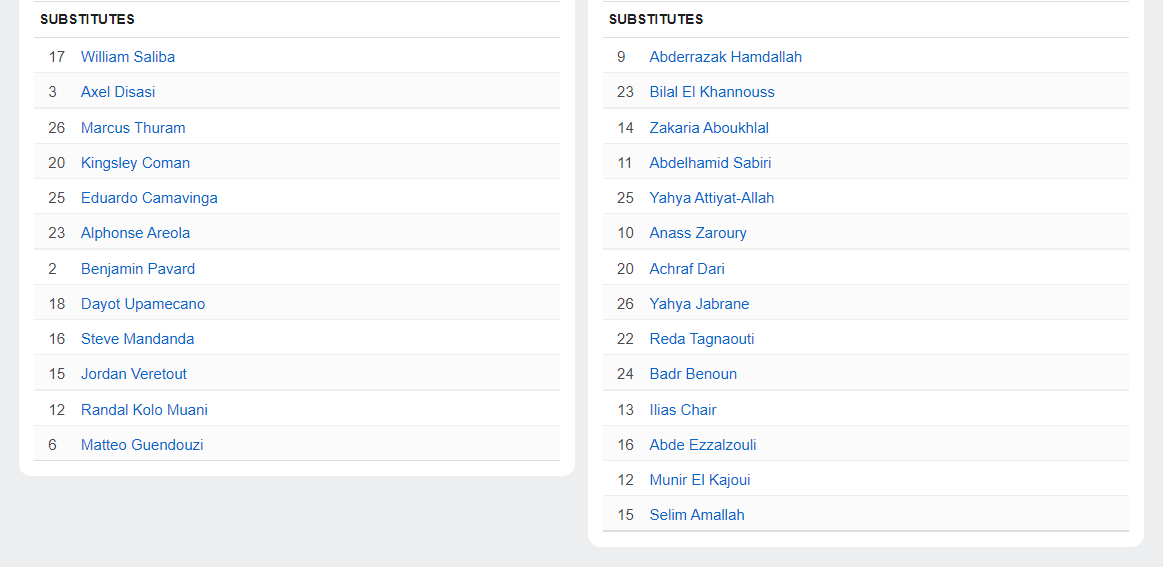Open the Anass Zaroury link
The width and height of the screenshot is (1163, 567).
698,233
